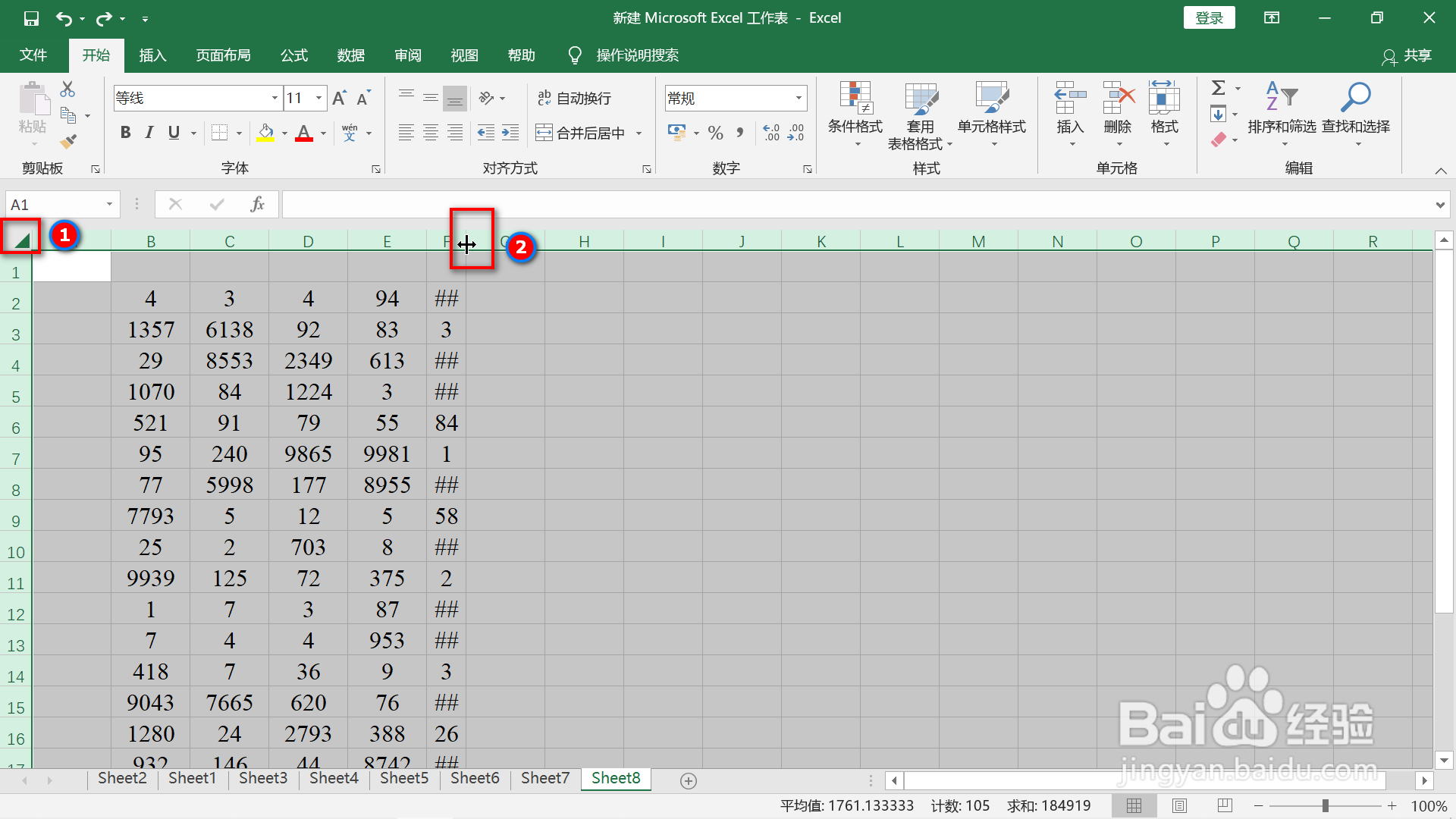
Task: Click the red font color swatch
Action: point(304,133)
